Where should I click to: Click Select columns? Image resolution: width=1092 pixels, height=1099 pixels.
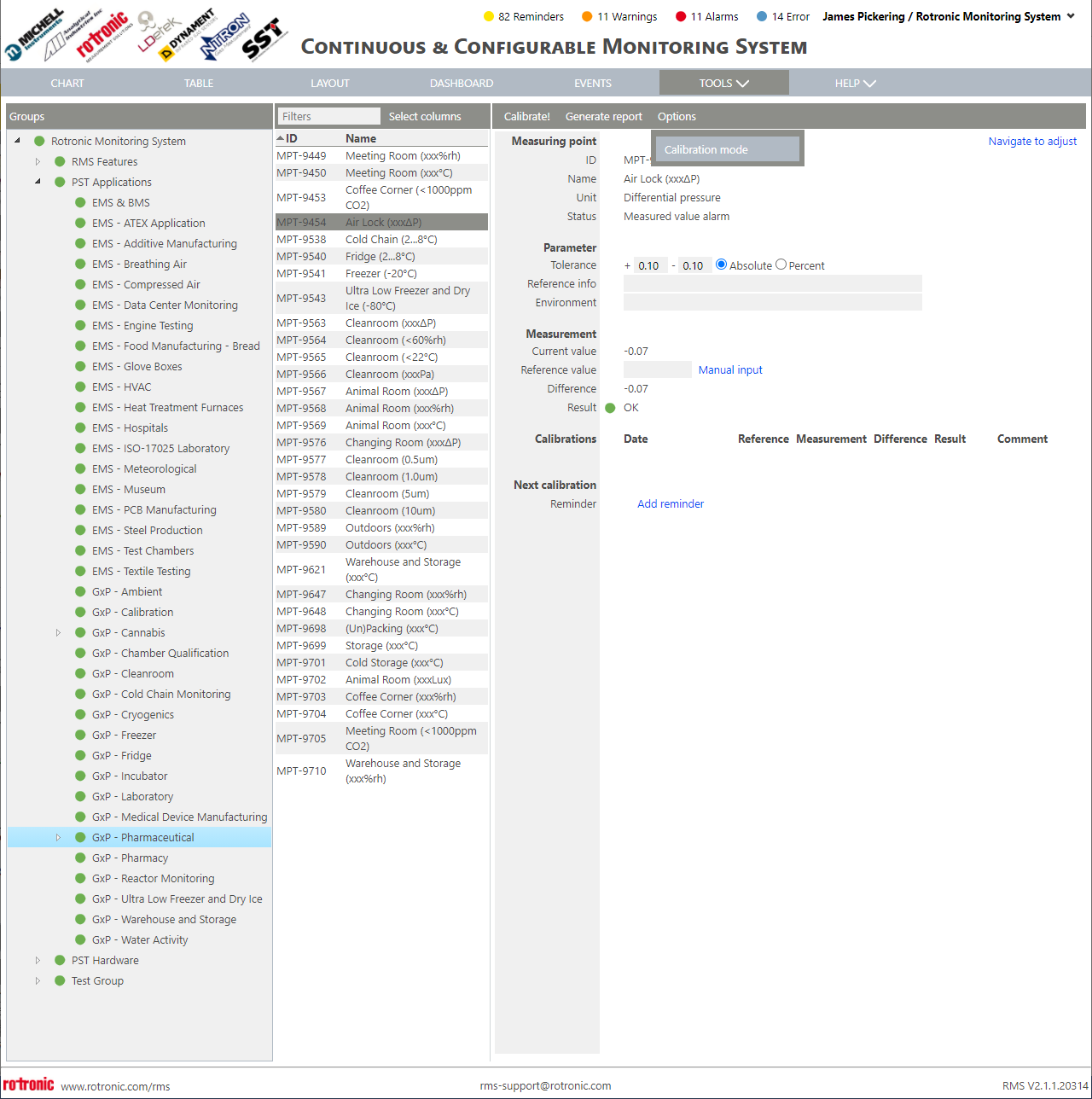coord(425,116)
